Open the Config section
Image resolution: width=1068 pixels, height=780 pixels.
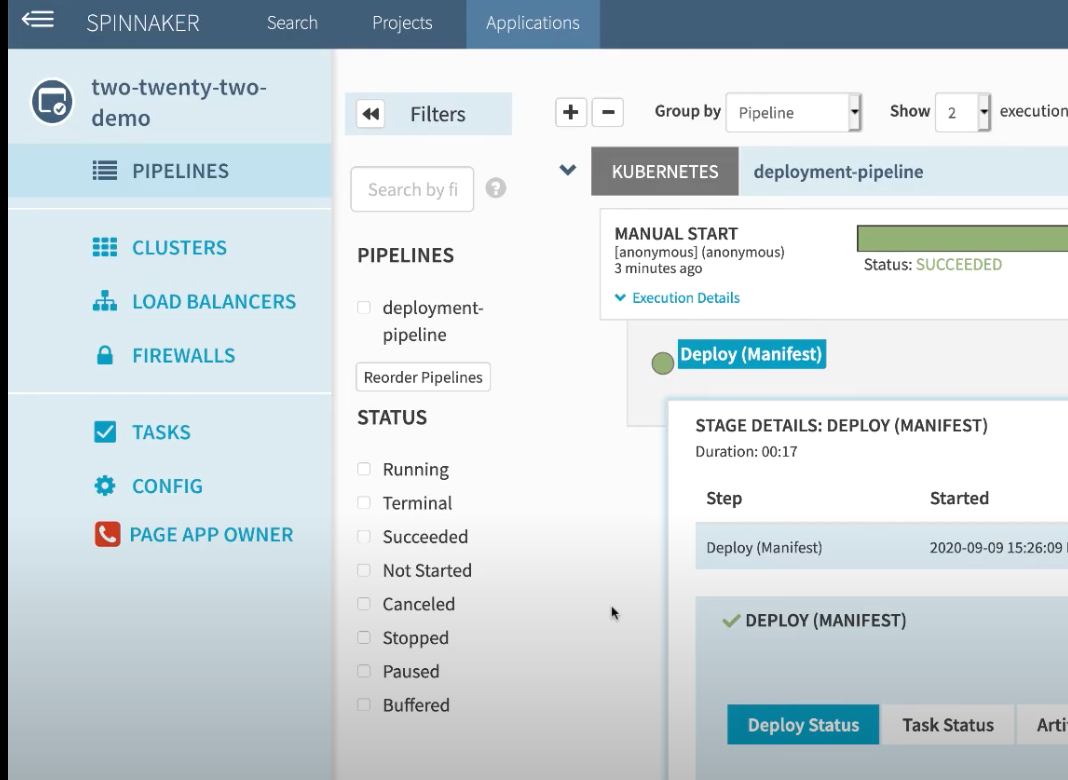point(167,486)
